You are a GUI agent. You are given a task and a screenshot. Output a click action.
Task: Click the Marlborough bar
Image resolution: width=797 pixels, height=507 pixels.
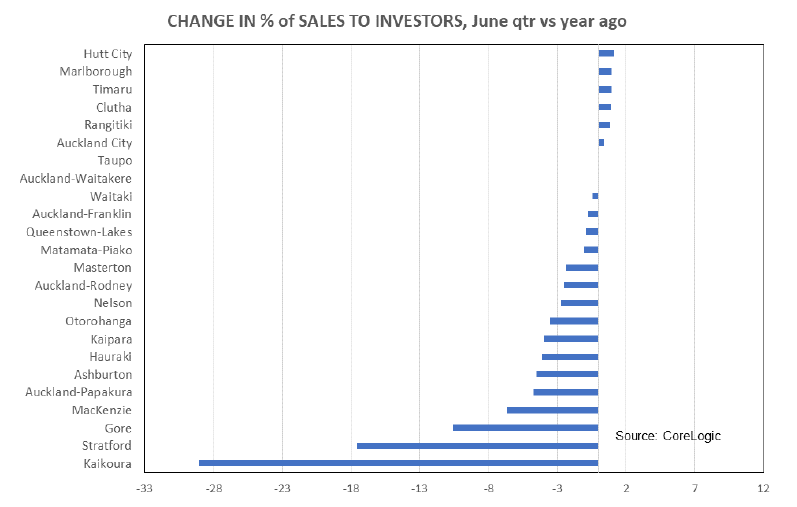[605, 71]
